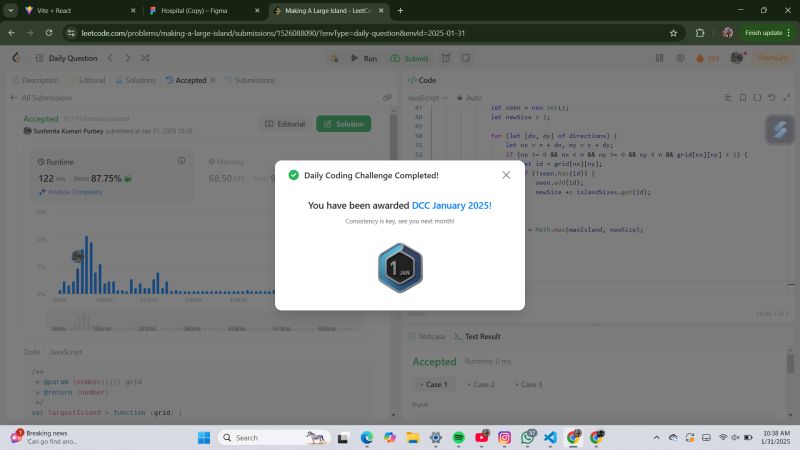Reset code to default icon
The width and height of the screenshot is (800, 450).
[772, 97]
